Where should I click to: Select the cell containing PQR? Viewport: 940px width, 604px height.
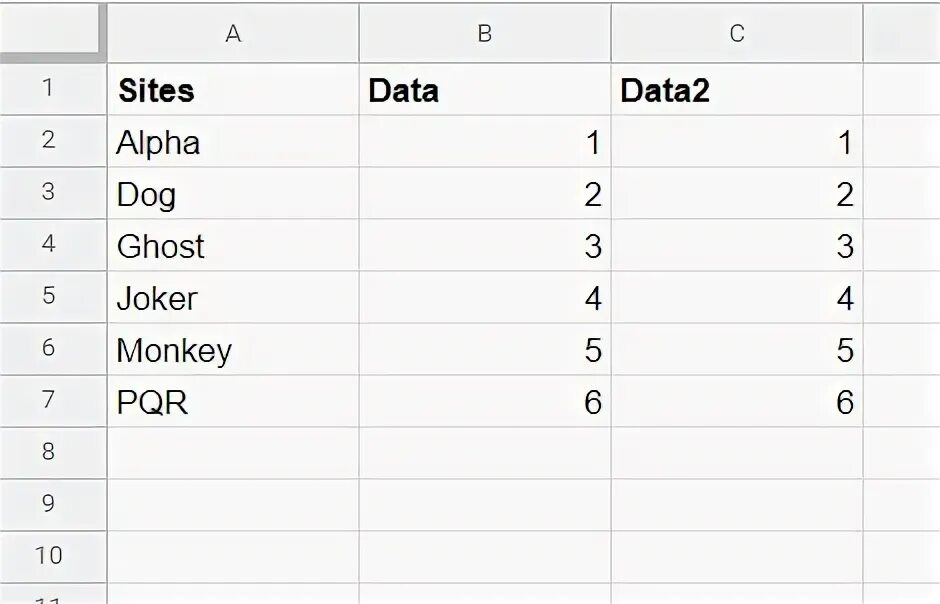coord(233,402)
